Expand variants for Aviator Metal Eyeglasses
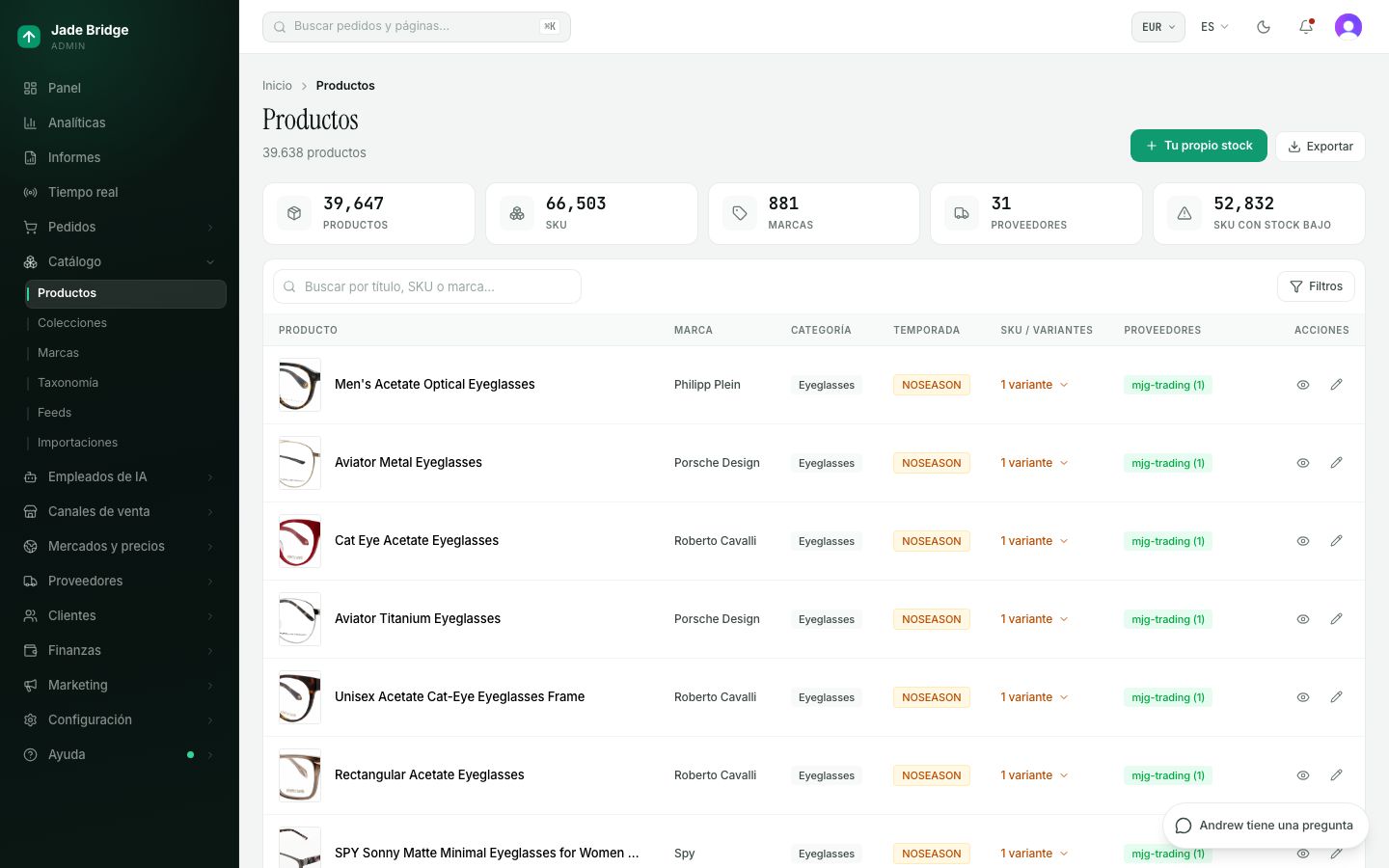Viewport: 1389px width, 868px height. tap(1034, 463)
